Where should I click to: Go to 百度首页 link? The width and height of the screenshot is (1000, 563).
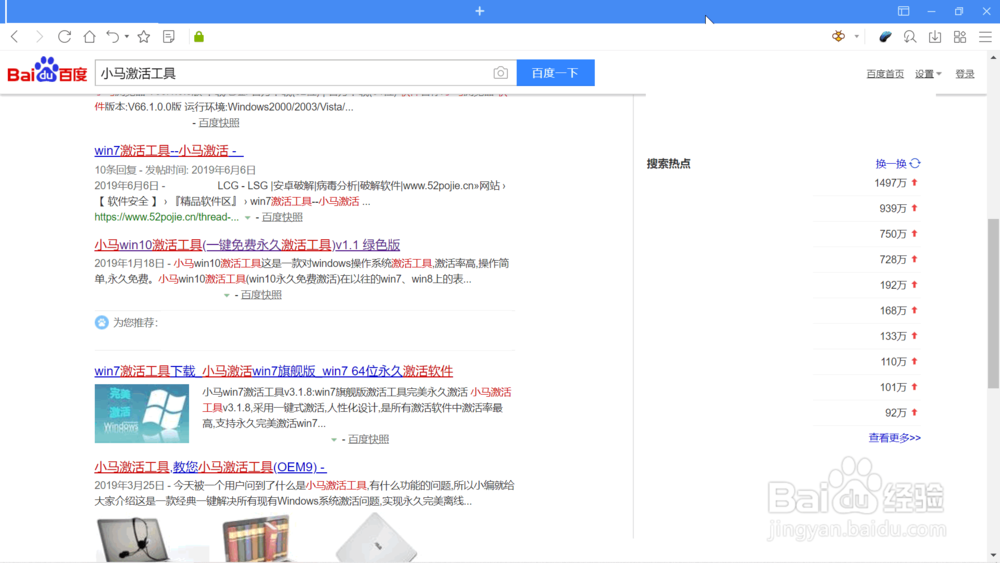pyautogui.click(x=885, y=74)
